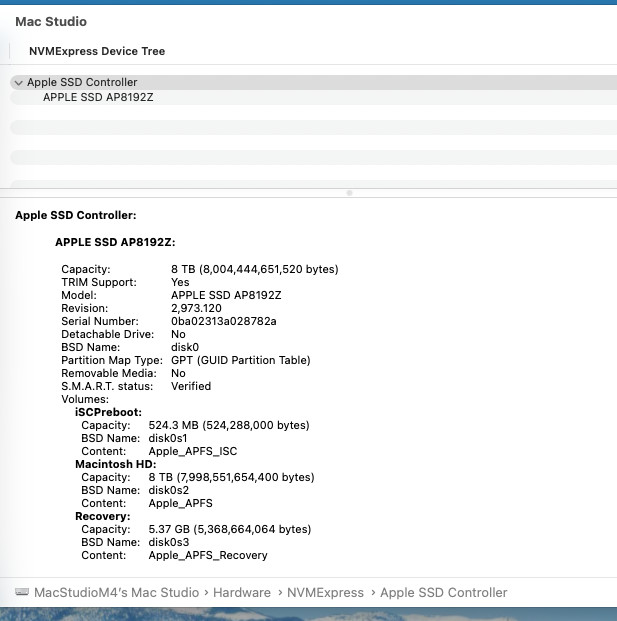Open MacStudioM4's Mac Studio in the path bar
Image resolution: width=617 pixels, height=621 pixels.
pos(116,592)
